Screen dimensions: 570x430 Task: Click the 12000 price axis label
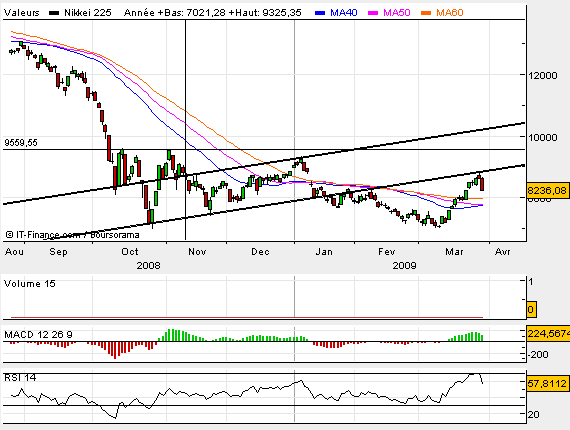(543, 76)
